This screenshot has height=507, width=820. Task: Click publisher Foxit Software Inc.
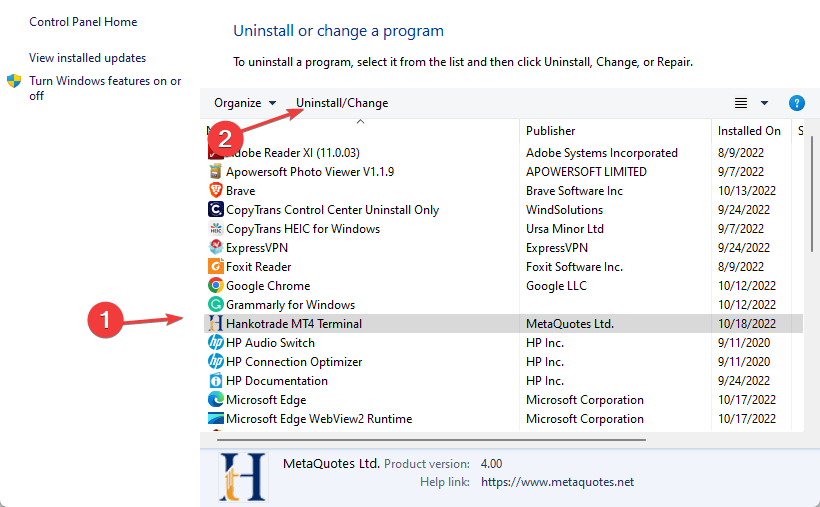(574, 266)
